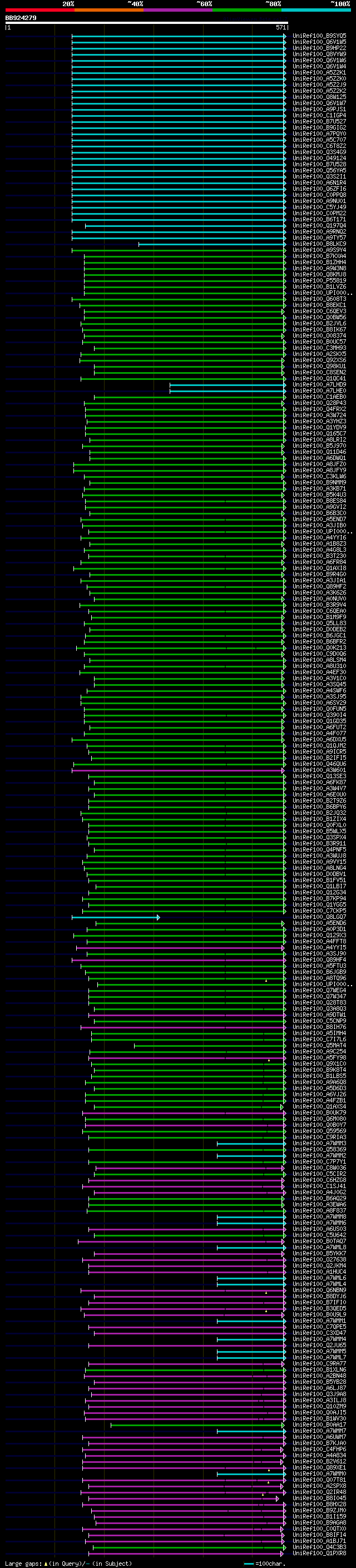This screenshot has height=1568, width=356.
Task: Click the ~40% legend label
Action: point(135,4)
